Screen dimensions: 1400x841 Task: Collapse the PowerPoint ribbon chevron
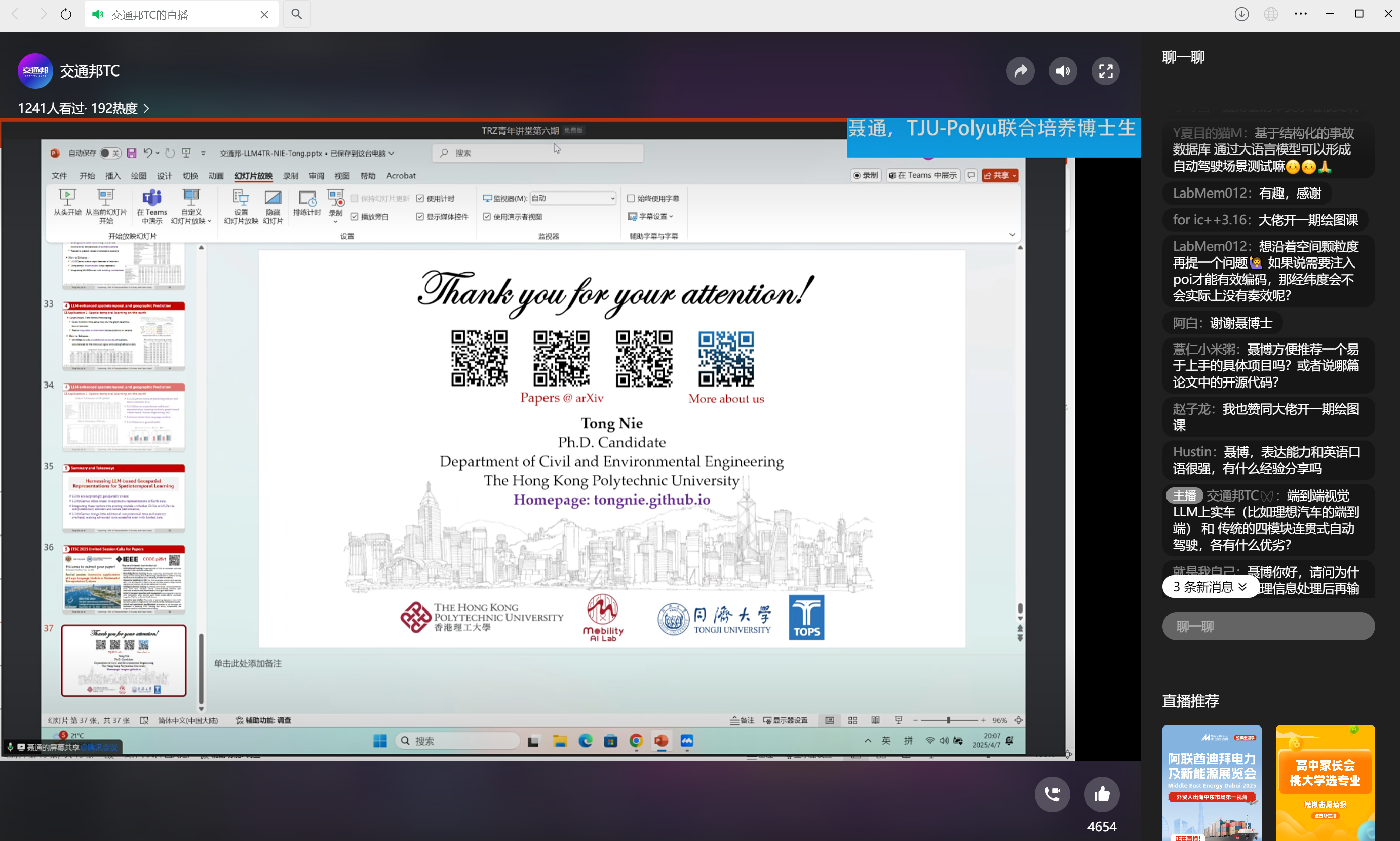coord(1012,235)
